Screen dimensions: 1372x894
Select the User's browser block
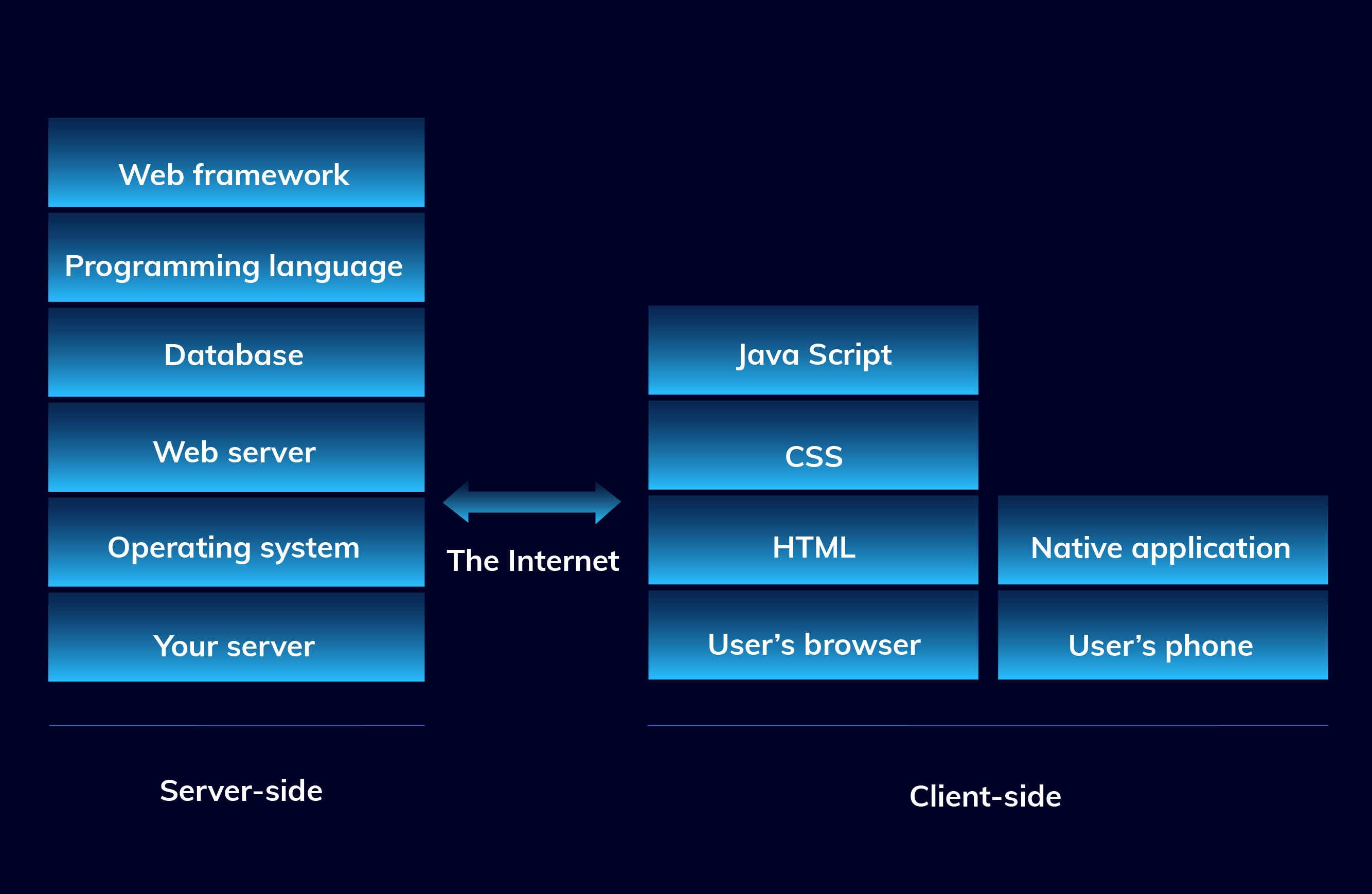tap(813, 635)
